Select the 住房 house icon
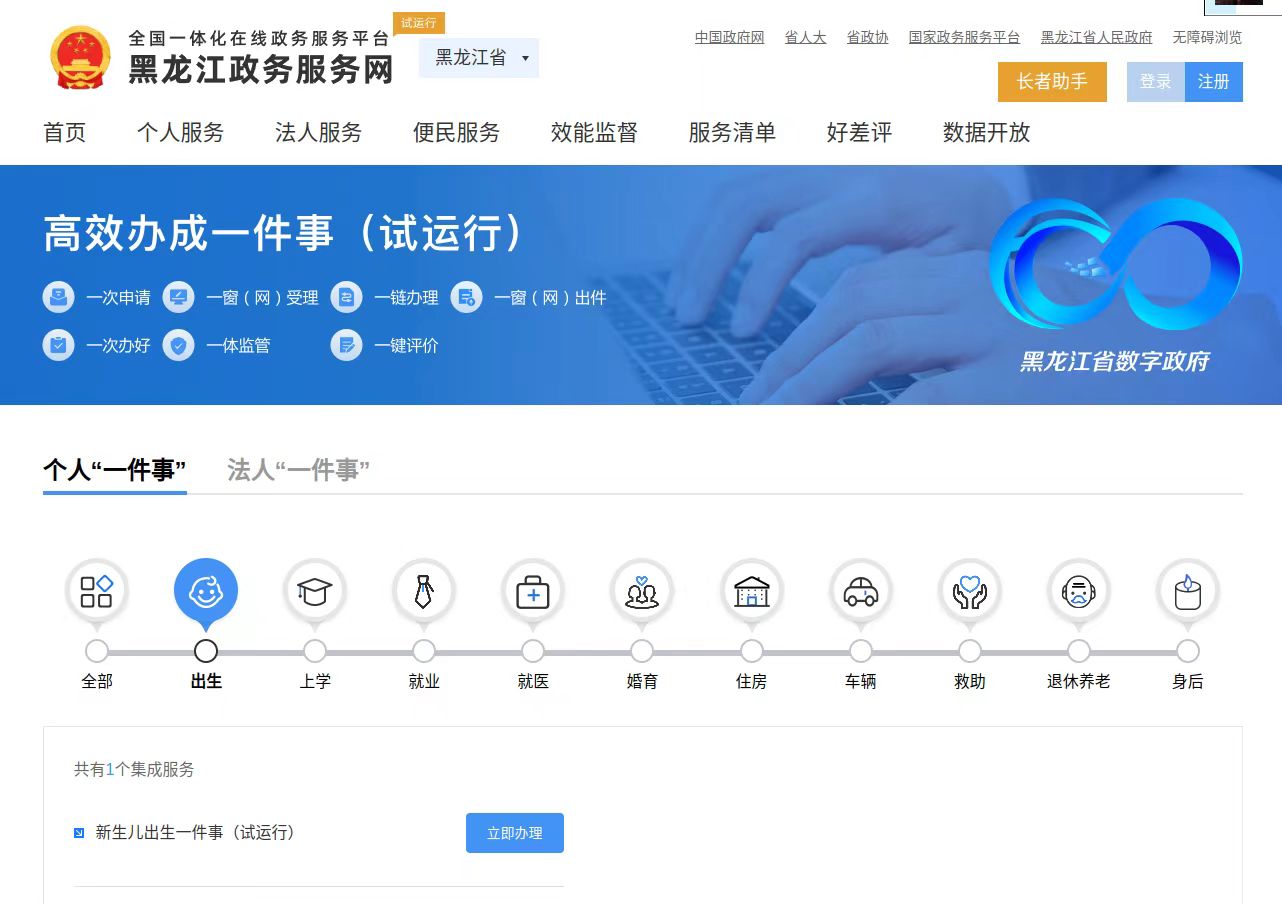1282x904 pixels. (751, 592)
